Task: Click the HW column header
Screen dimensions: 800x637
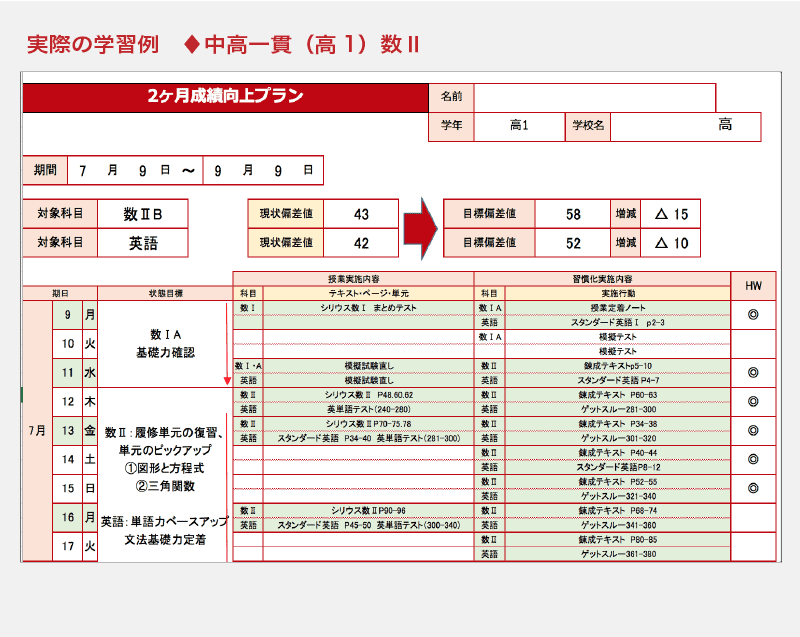Action: [753, 286]
